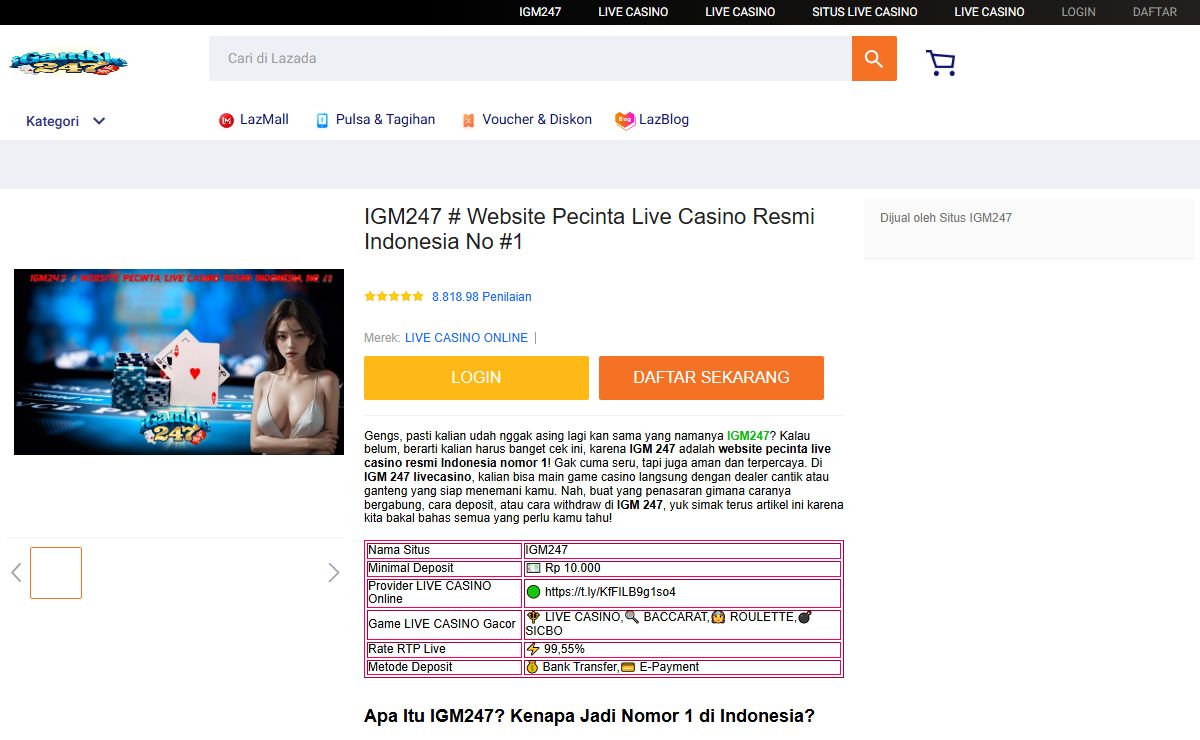
Task: Click Apa Itu IGM247 section heading
Action: [x=589, y=716]
